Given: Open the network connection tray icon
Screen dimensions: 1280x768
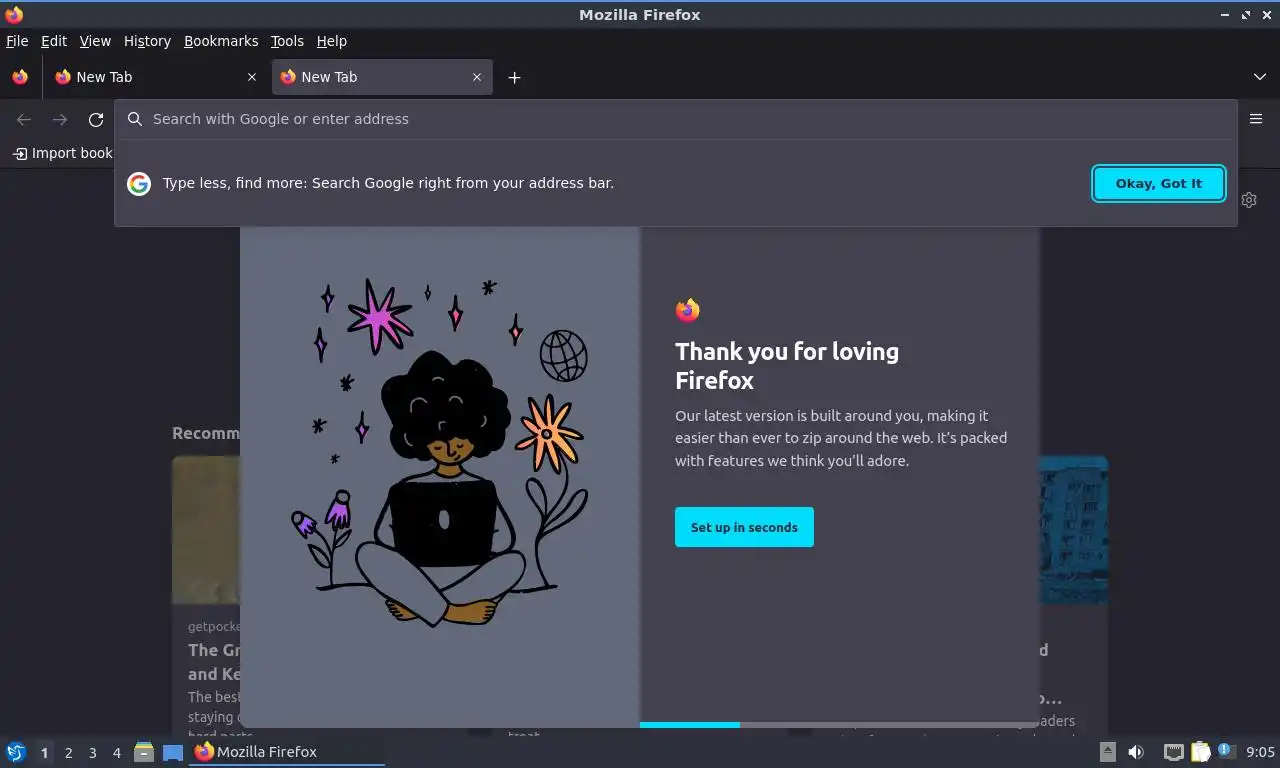Looking at the screenshot, I should coord(1174,752).
